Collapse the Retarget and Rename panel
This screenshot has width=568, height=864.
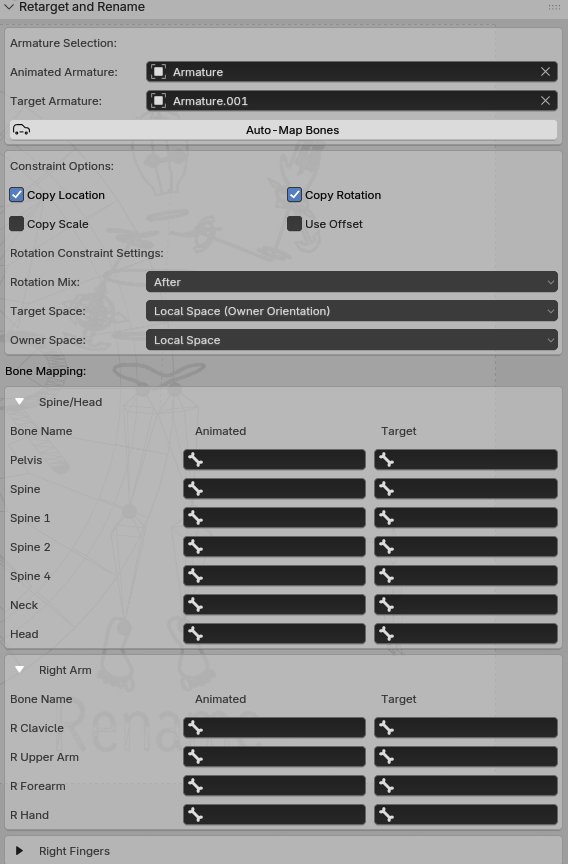pos(9,7)
